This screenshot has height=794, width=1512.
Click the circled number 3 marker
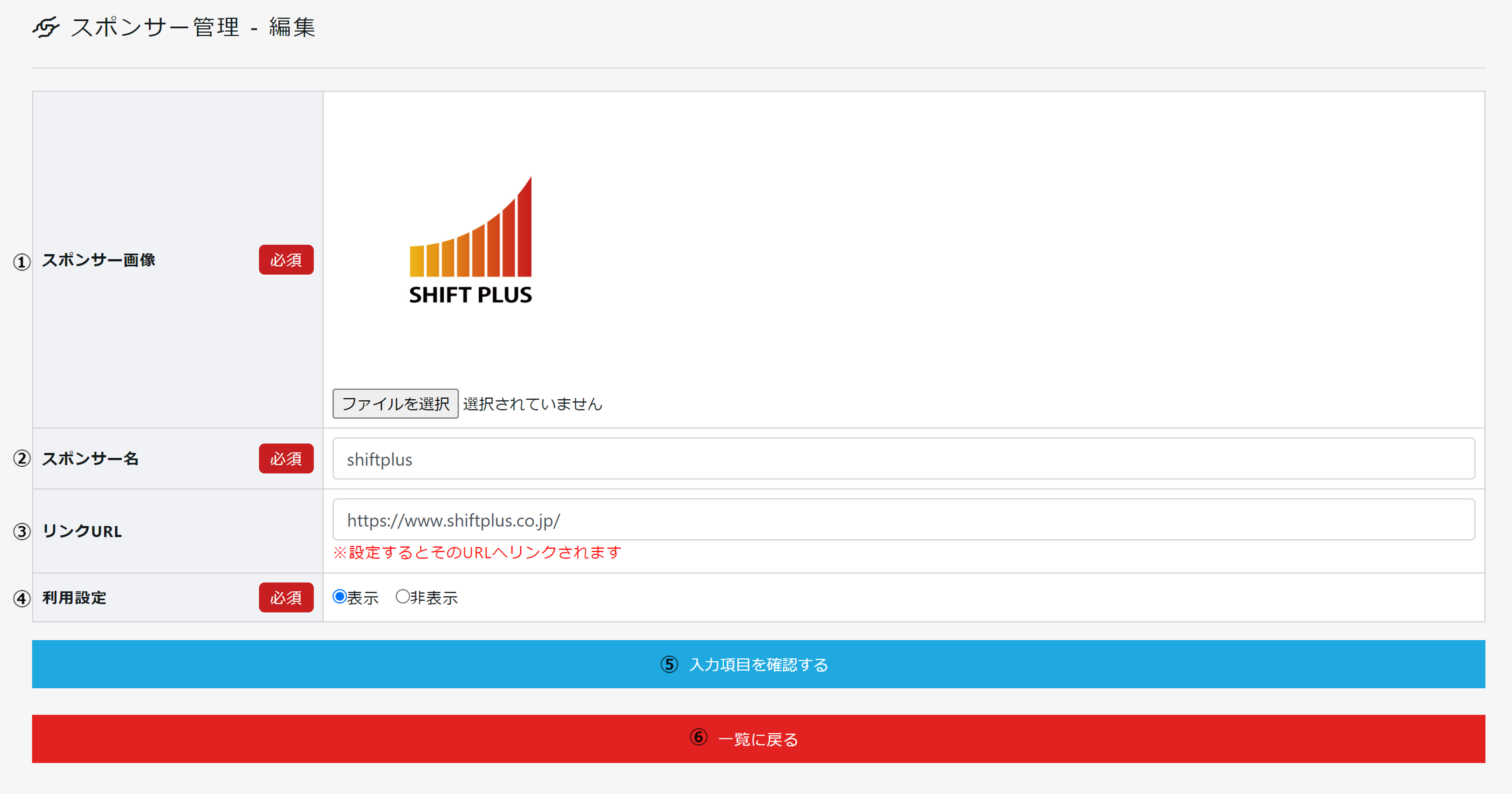pyautogui.click(x=22, y=532)
